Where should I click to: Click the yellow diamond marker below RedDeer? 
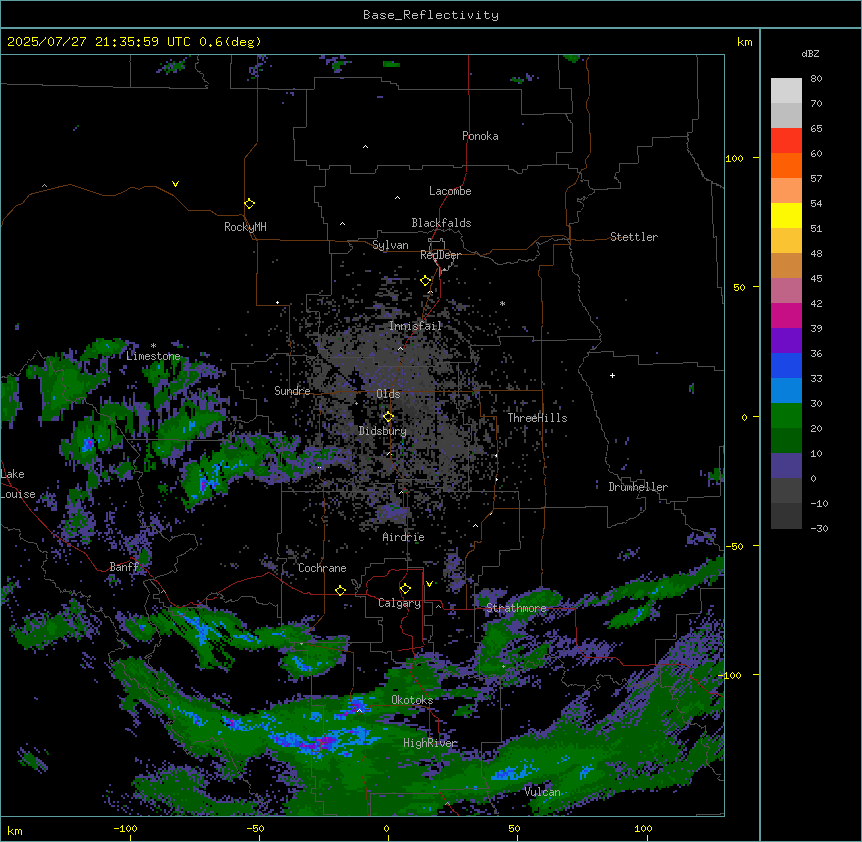point(426,281)
